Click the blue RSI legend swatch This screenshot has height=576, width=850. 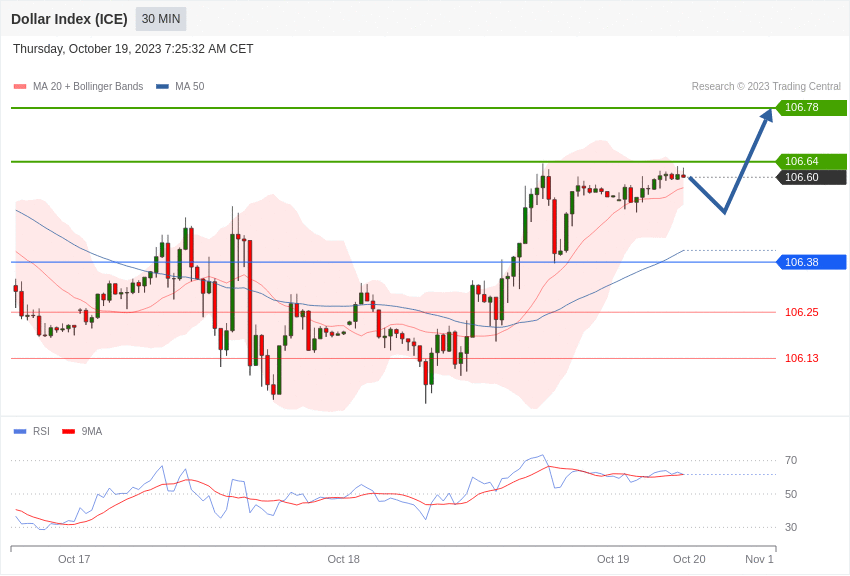tap(20, 432)
